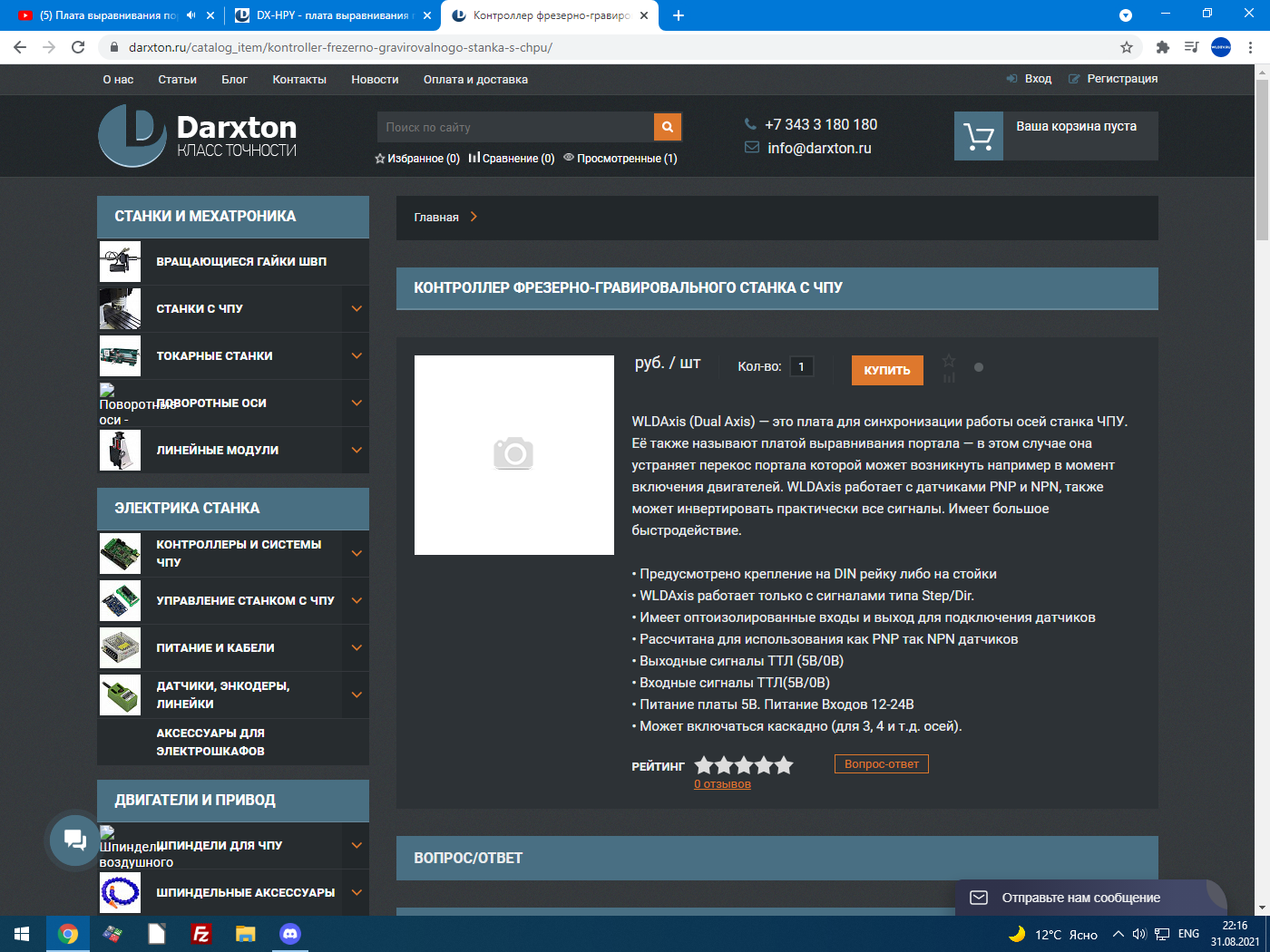Open Discord from the taskbar

coord(290,934)
